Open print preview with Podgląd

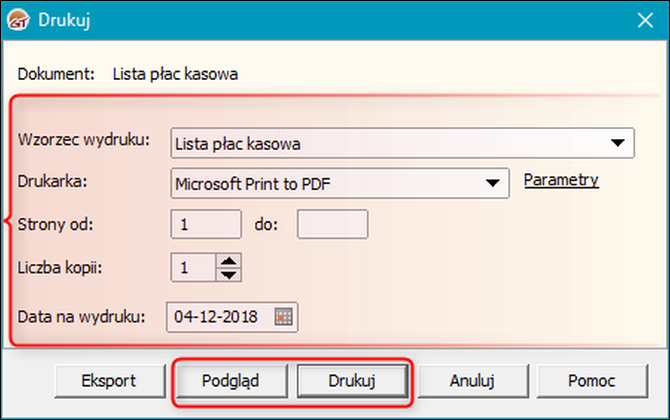click(x=231, y=381)
